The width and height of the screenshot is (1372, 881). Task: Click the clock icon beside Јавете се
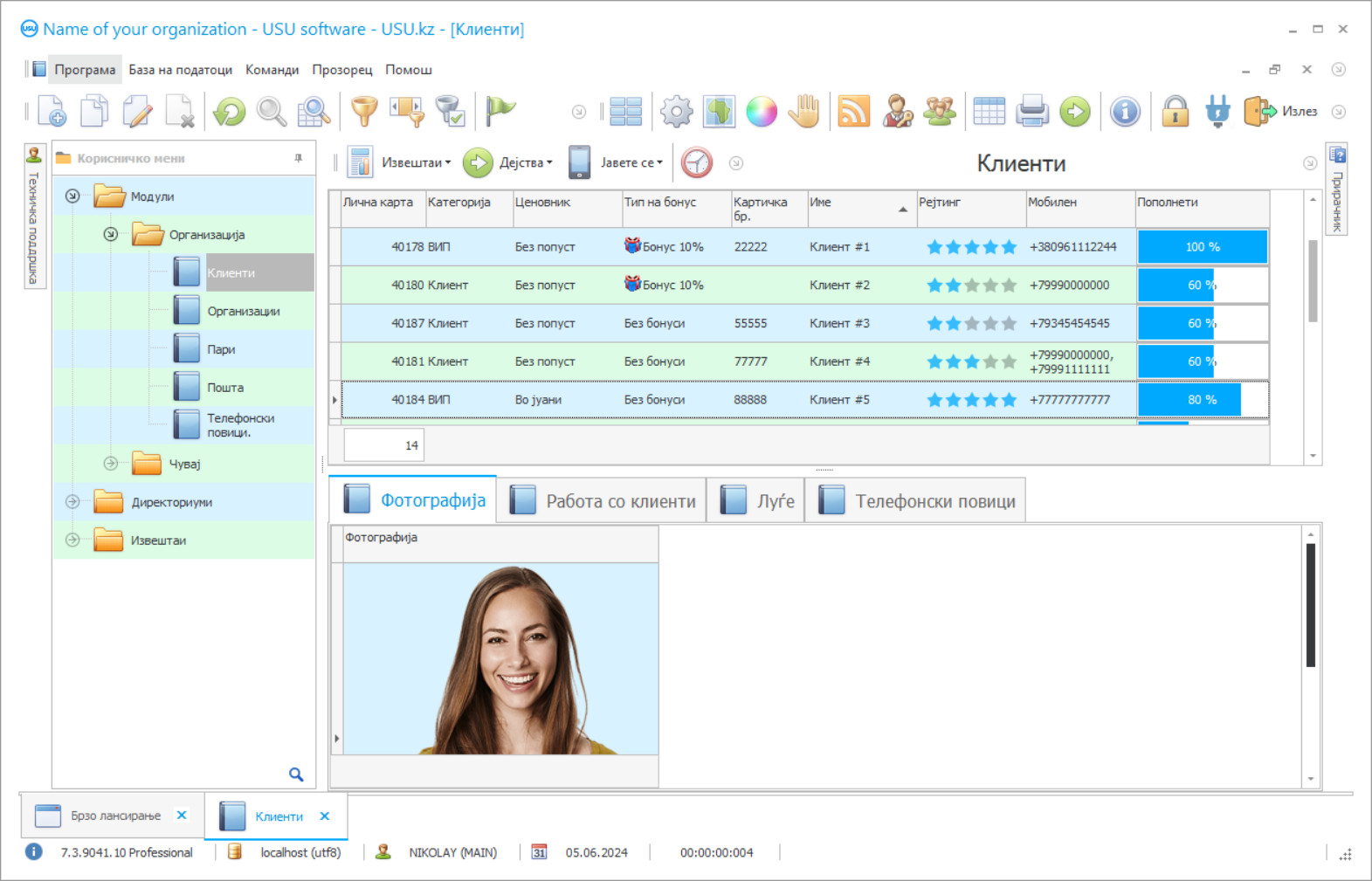tap(697, 163)
